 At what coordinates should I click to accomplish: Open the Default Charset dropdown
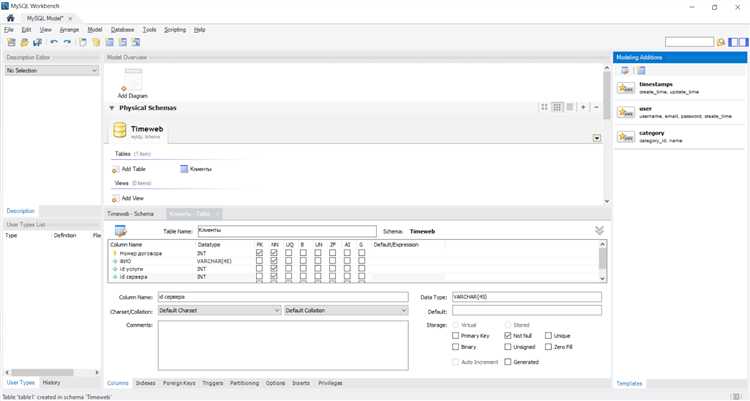pyautogui.click(x=220, y=311)
